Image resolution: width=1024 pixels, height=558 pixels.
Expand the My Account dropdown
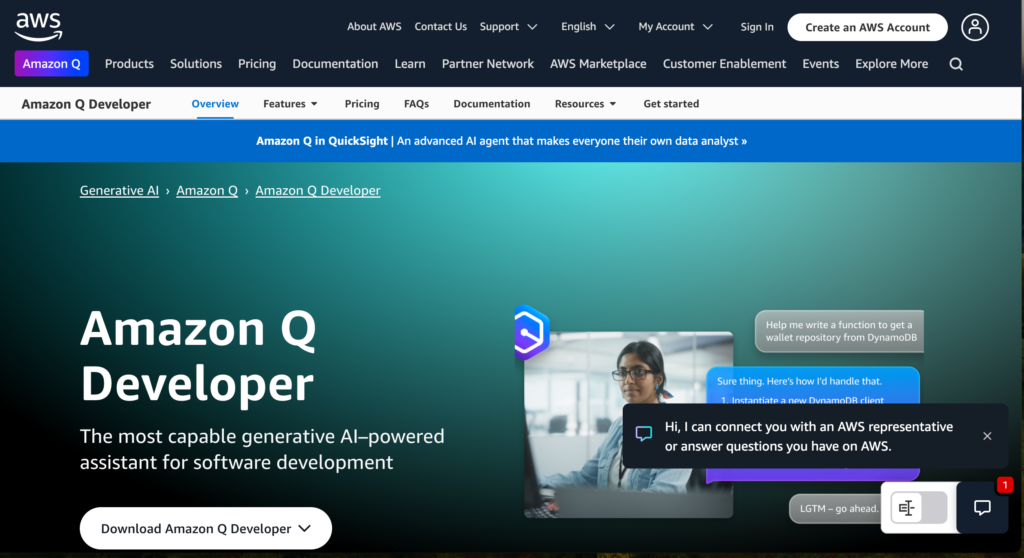(675, 27)
